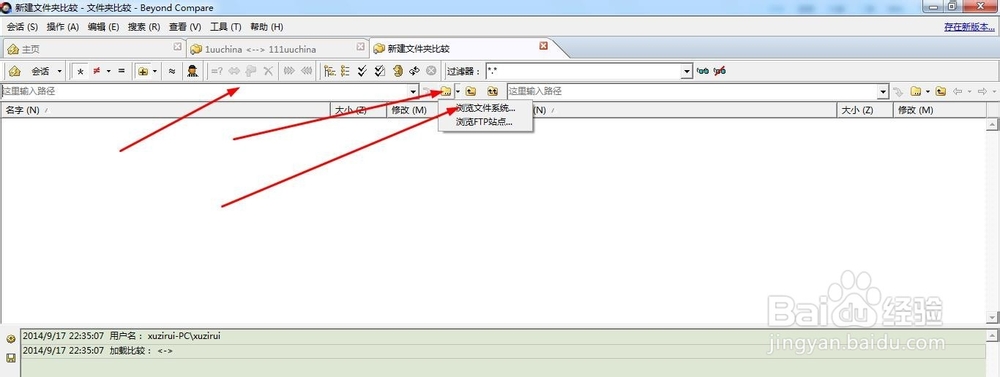Open the 帮助 (H) menu

267,27
